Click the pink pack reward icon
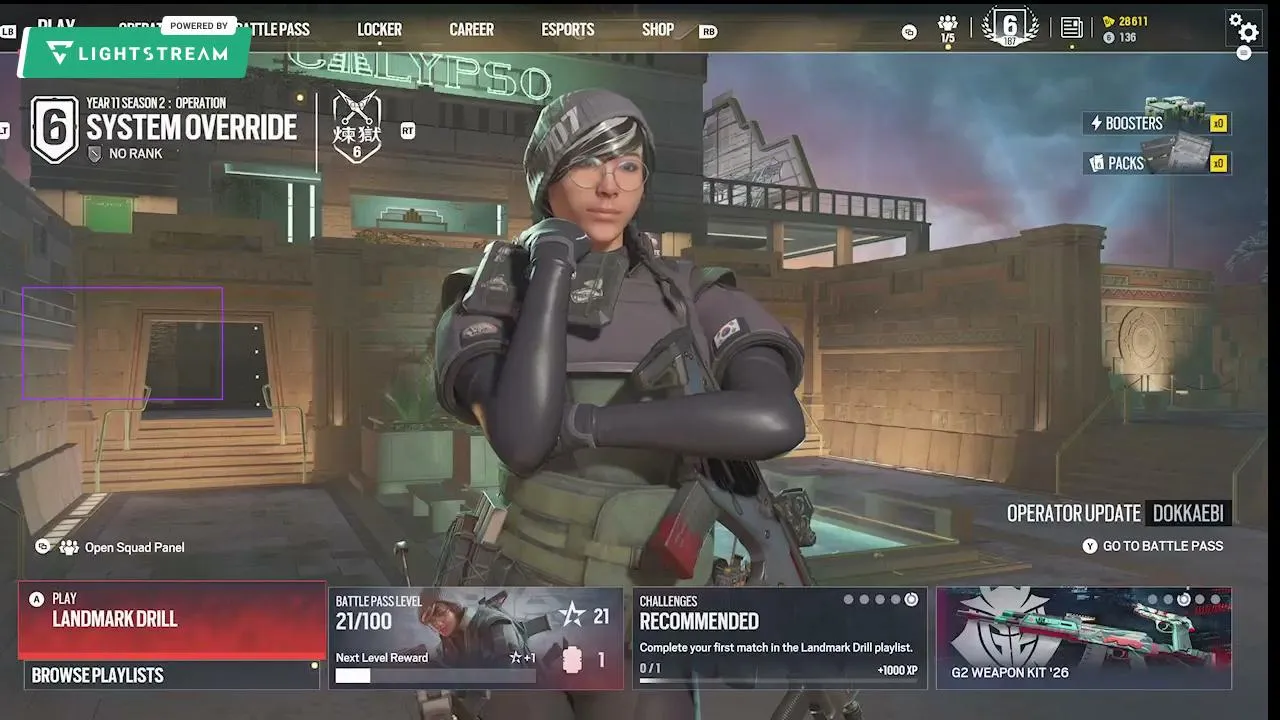 (572, 659)
